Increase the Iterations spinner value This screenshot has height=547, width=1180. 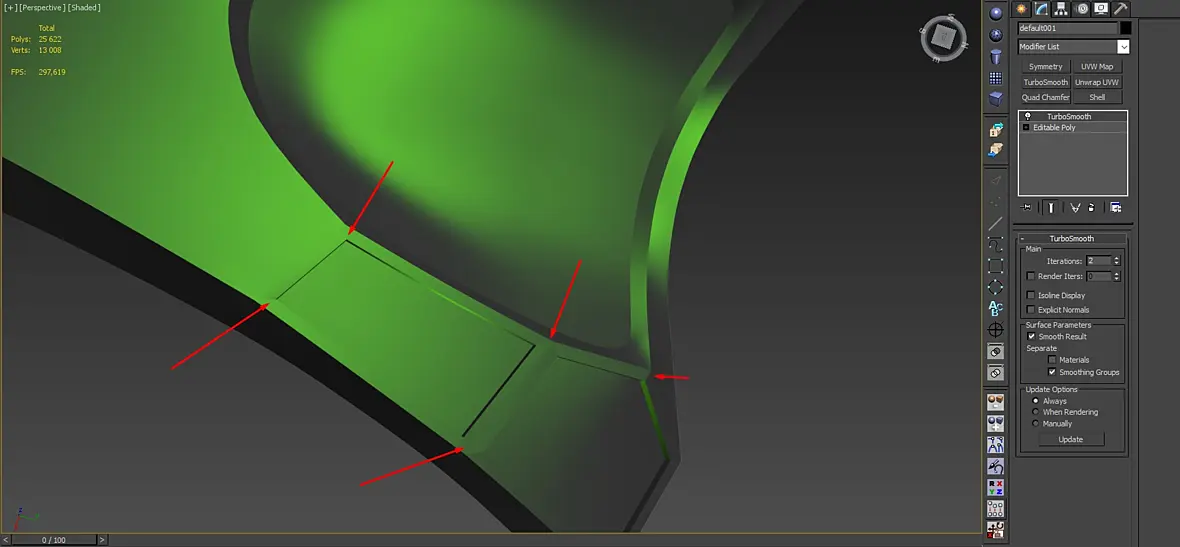click(x=1116, y=258)
